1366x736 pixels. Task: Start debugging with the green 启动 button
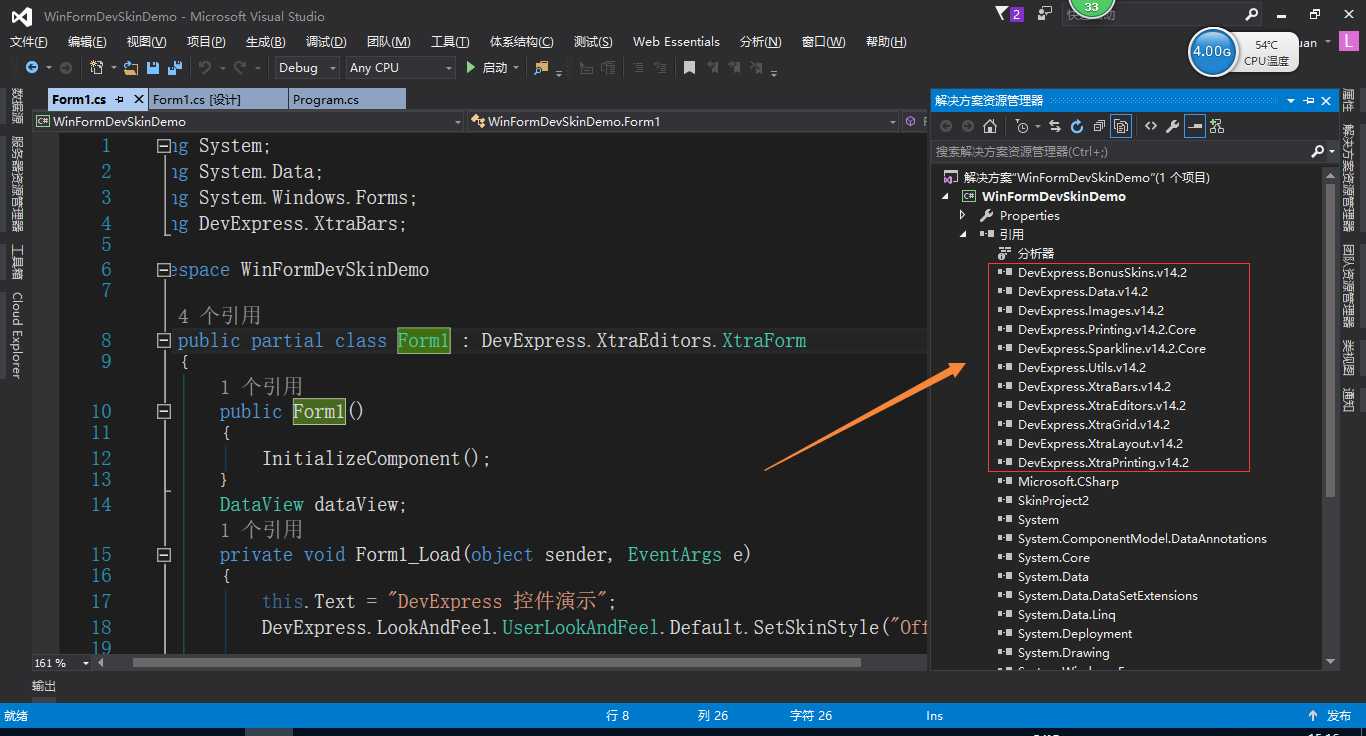point(485,67)
